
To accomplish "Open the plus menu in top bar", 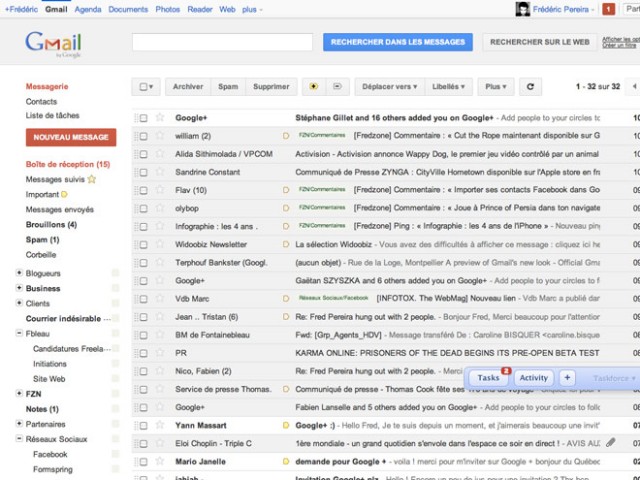I will 252,9.
